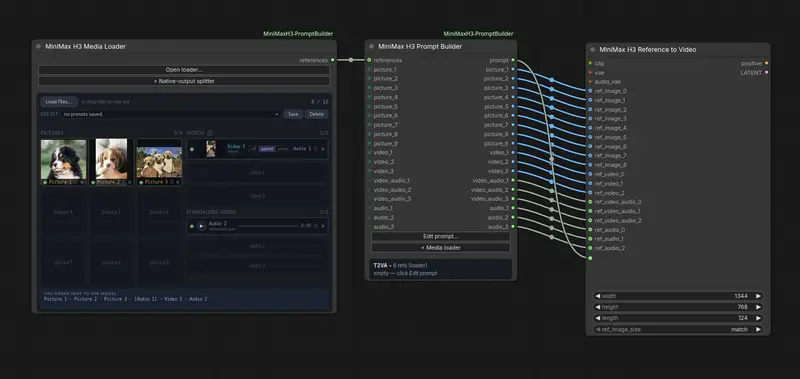This screenshot has width=800, height=379.
Task: Toggle the green enable dot for Picture 3
Action: click(x=141, y=182)
